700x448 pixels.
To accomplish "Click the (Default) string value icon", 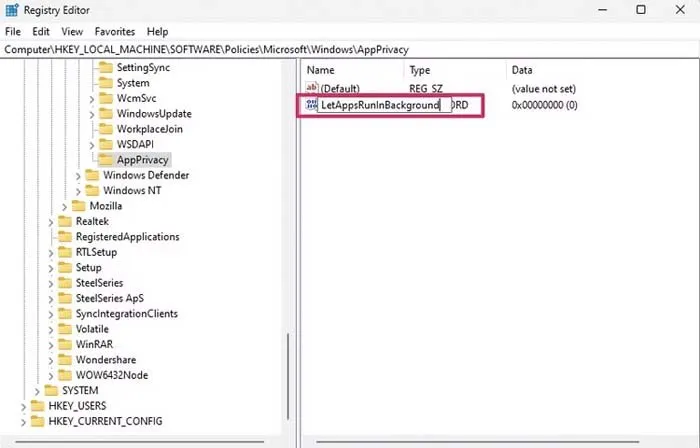I will tap(312, 88).
